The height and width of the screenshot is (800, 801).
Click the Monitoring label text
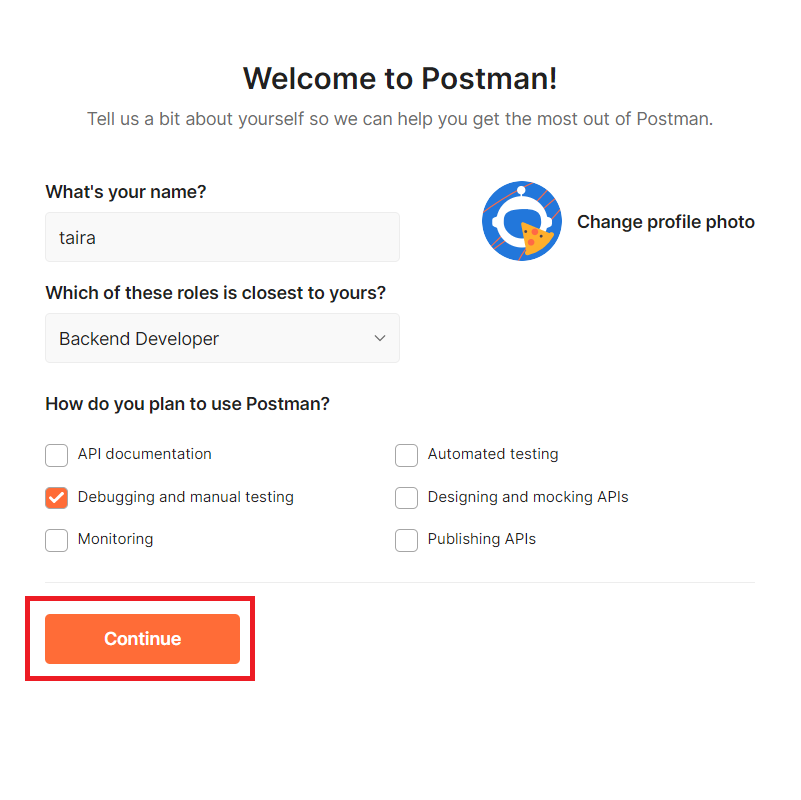pos(115,539)
